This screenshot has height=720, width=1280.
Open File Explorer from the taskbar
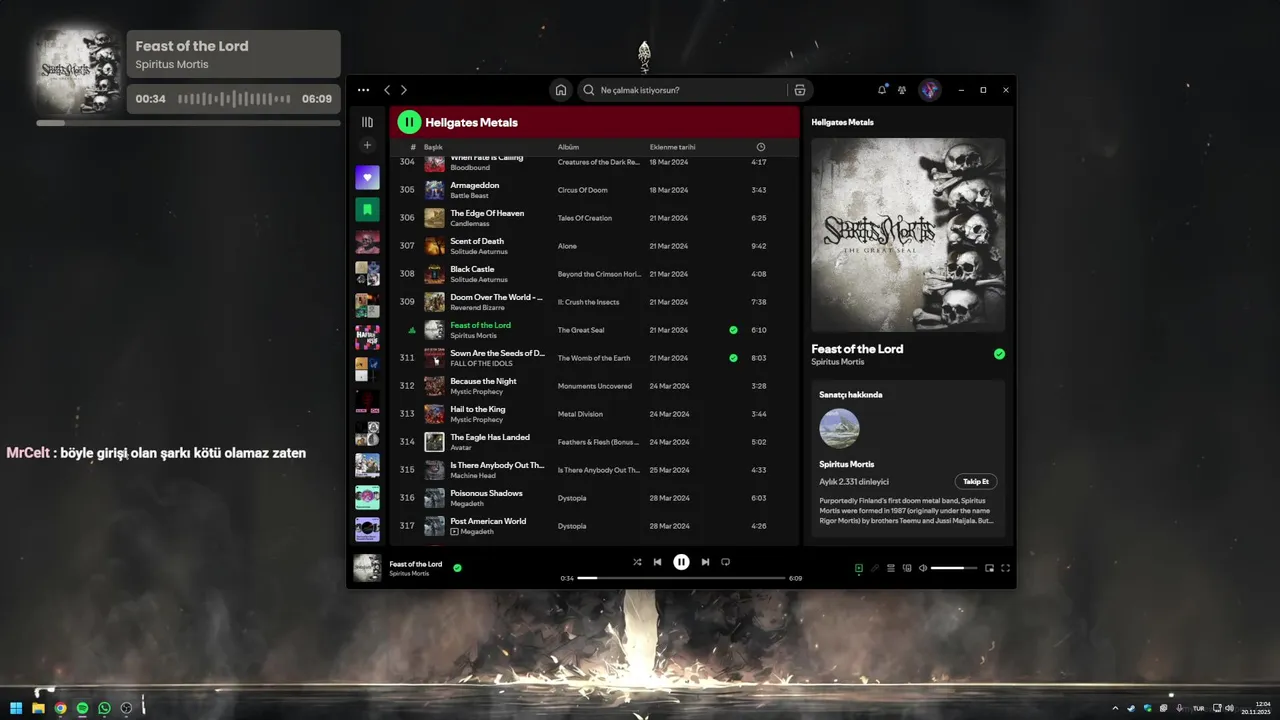tap(38, 708)
